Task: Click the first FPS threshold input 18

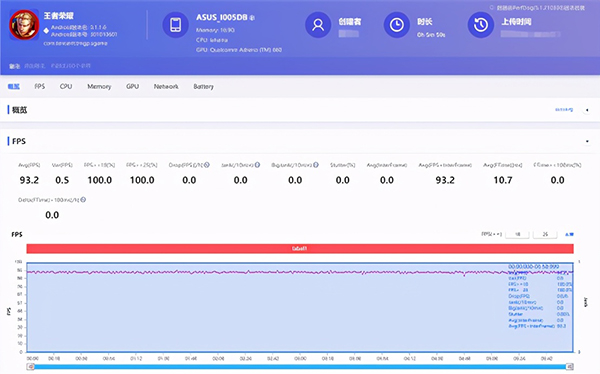Action: click(x=517, y=234)
